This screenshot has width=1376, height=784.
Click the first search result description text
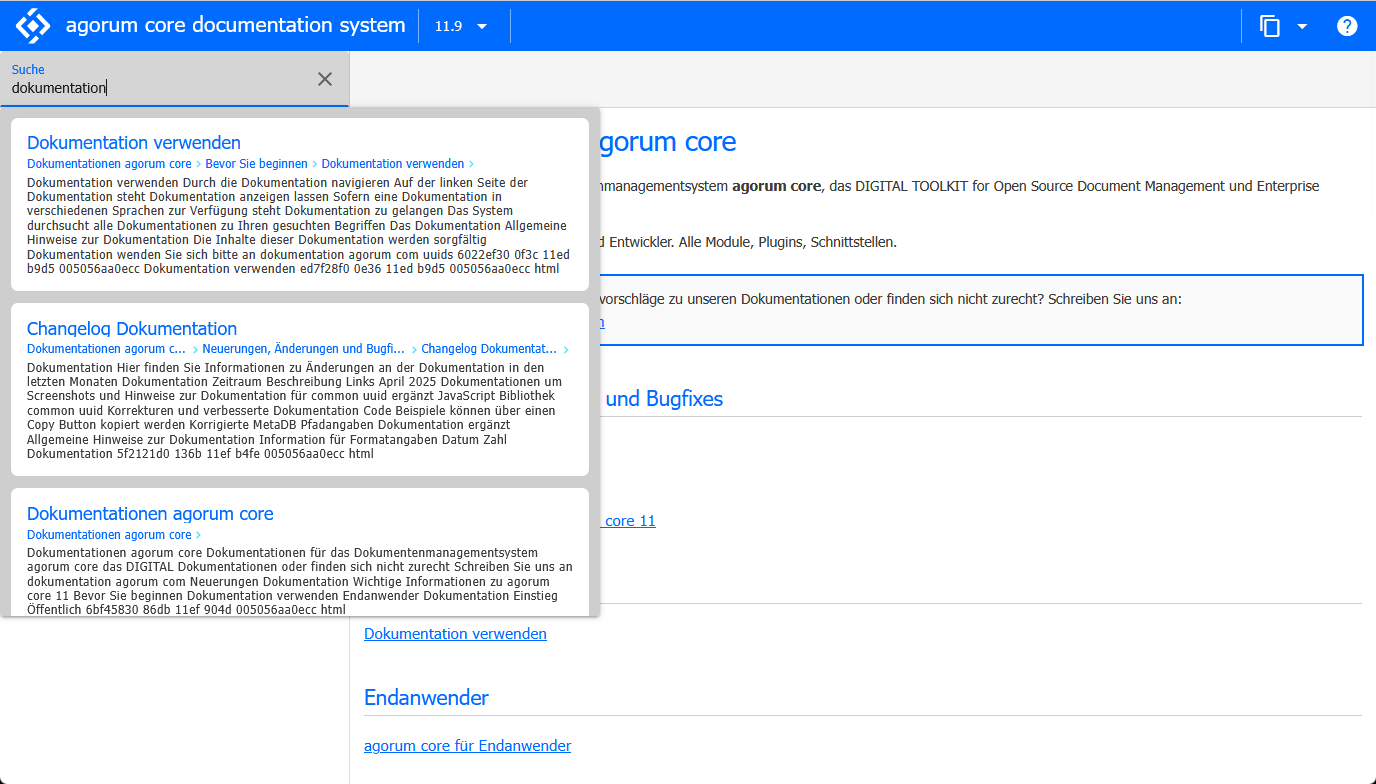point(298,226)
